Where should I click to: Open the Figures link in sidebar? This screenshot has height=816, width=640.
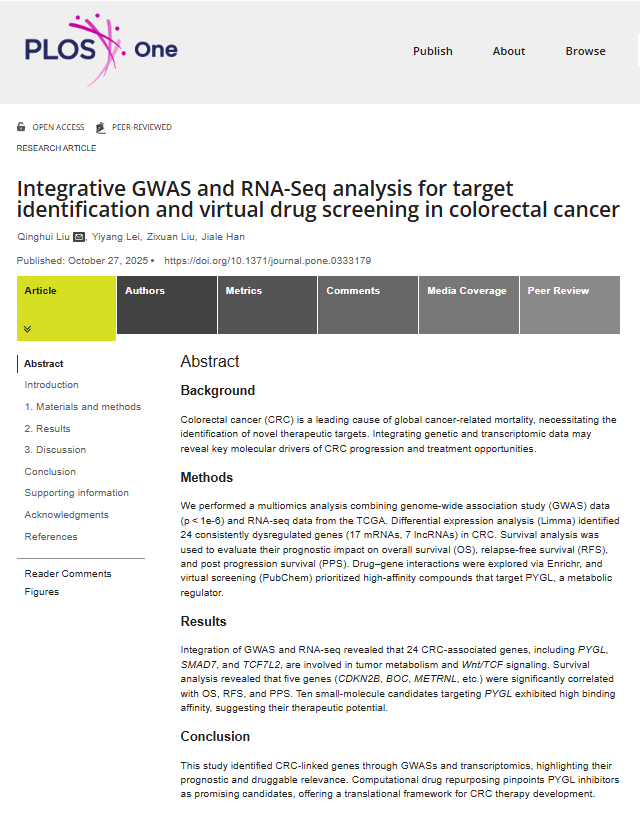(x=42, y=592)
